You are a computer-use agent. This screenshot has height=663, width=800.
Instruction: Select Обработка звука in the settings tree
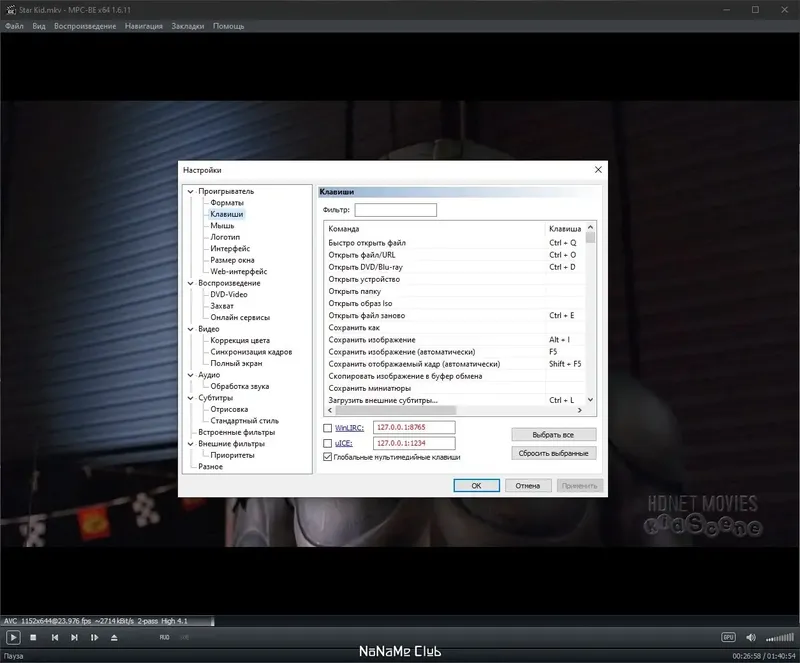239,386
